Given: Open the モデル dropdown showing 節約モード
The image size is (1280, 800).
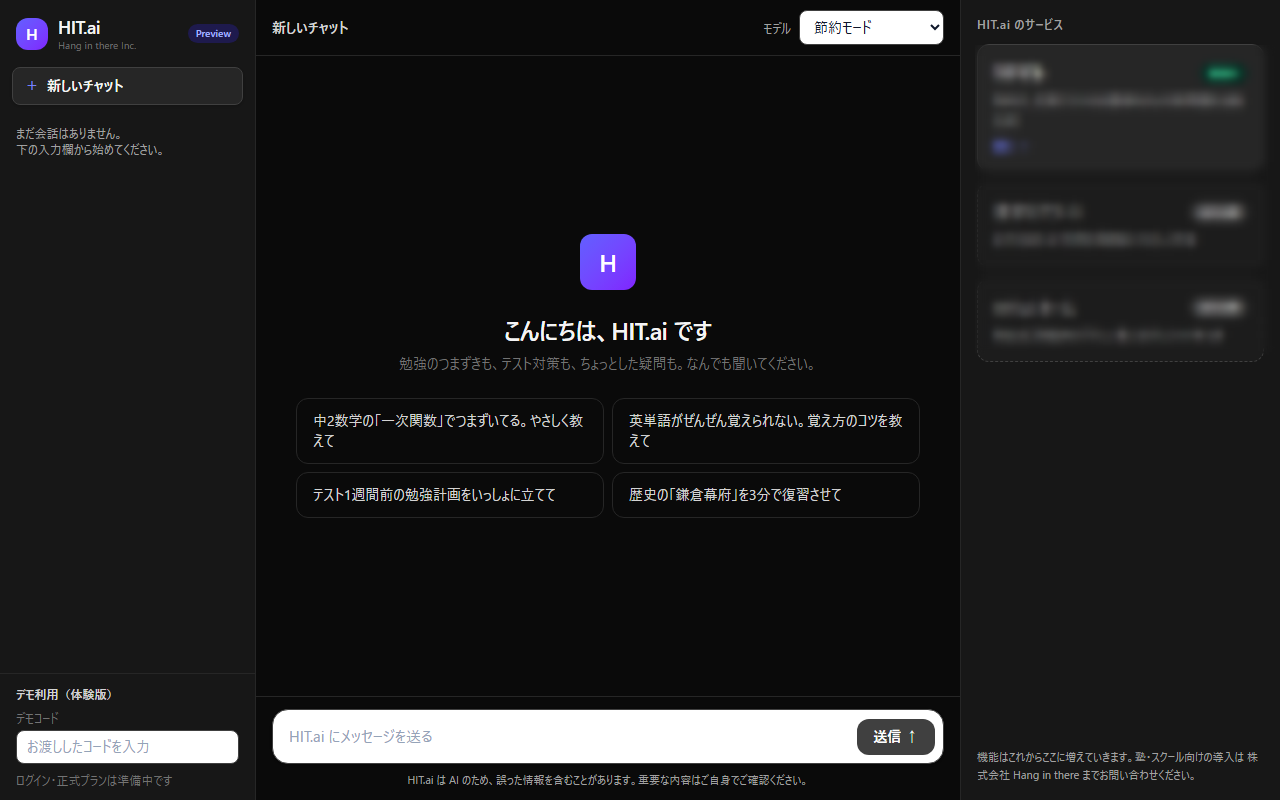Looking at the screenshot, I should tap(871, 28).
